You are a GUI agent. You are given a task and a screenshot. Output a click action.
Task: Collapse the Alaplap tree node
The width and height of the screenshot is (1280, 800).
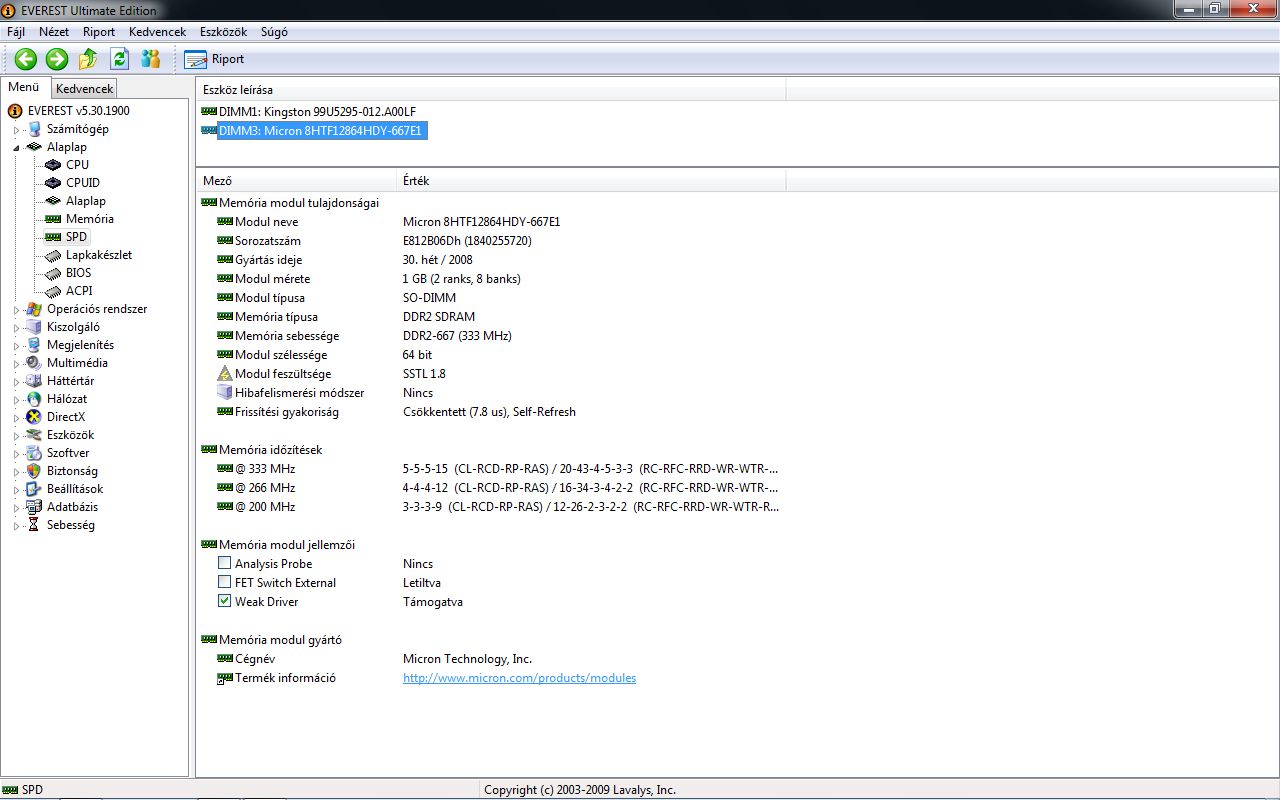tap(16, 147)
